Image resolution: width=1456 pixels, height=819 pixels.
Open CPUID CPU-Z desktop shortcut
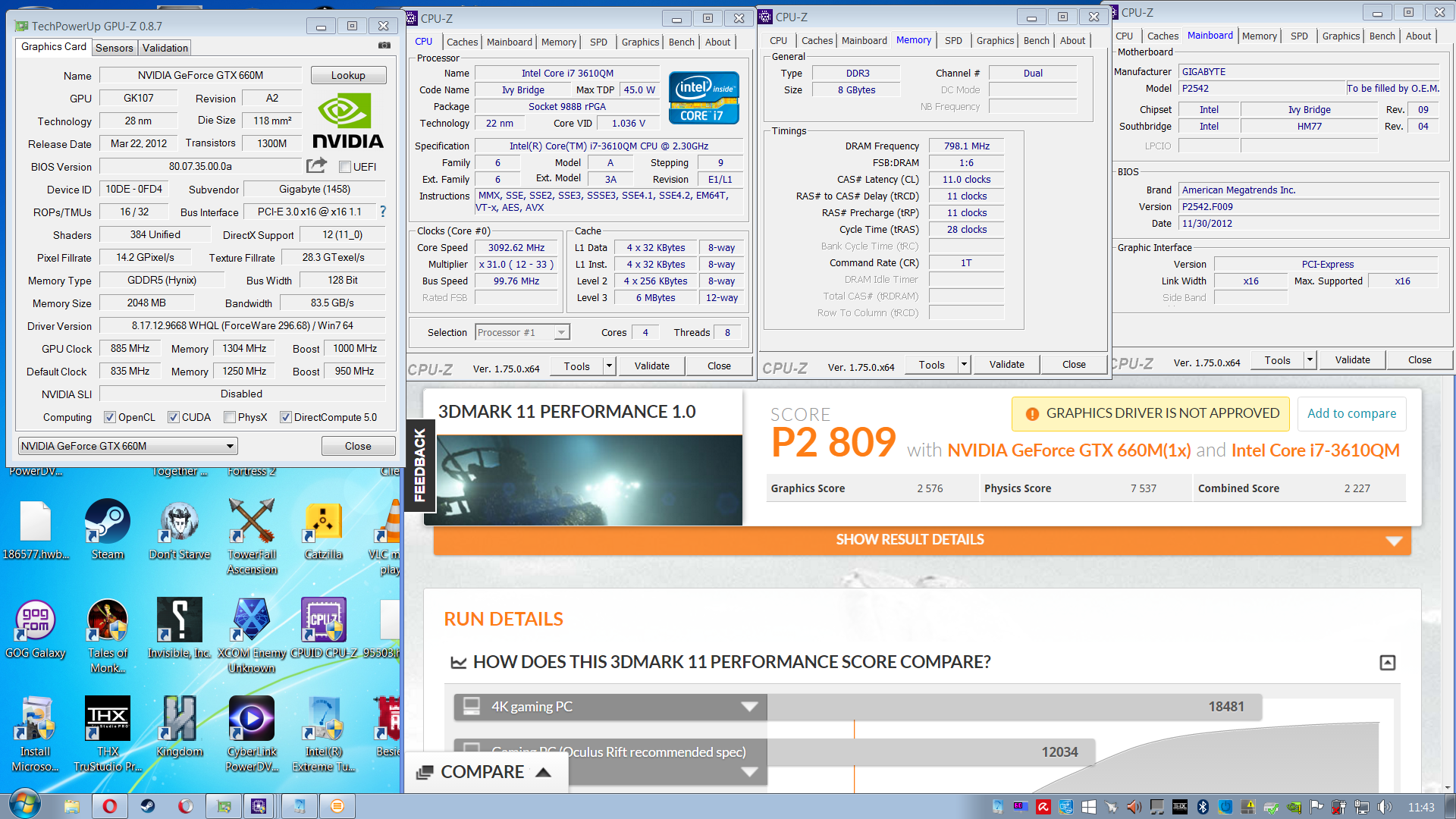click(x=324, y=628)
